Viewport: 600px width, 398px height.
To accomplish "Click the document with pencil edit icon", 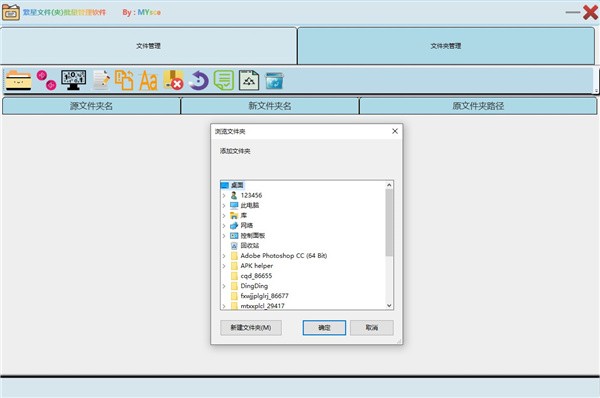I will [101, 80].
